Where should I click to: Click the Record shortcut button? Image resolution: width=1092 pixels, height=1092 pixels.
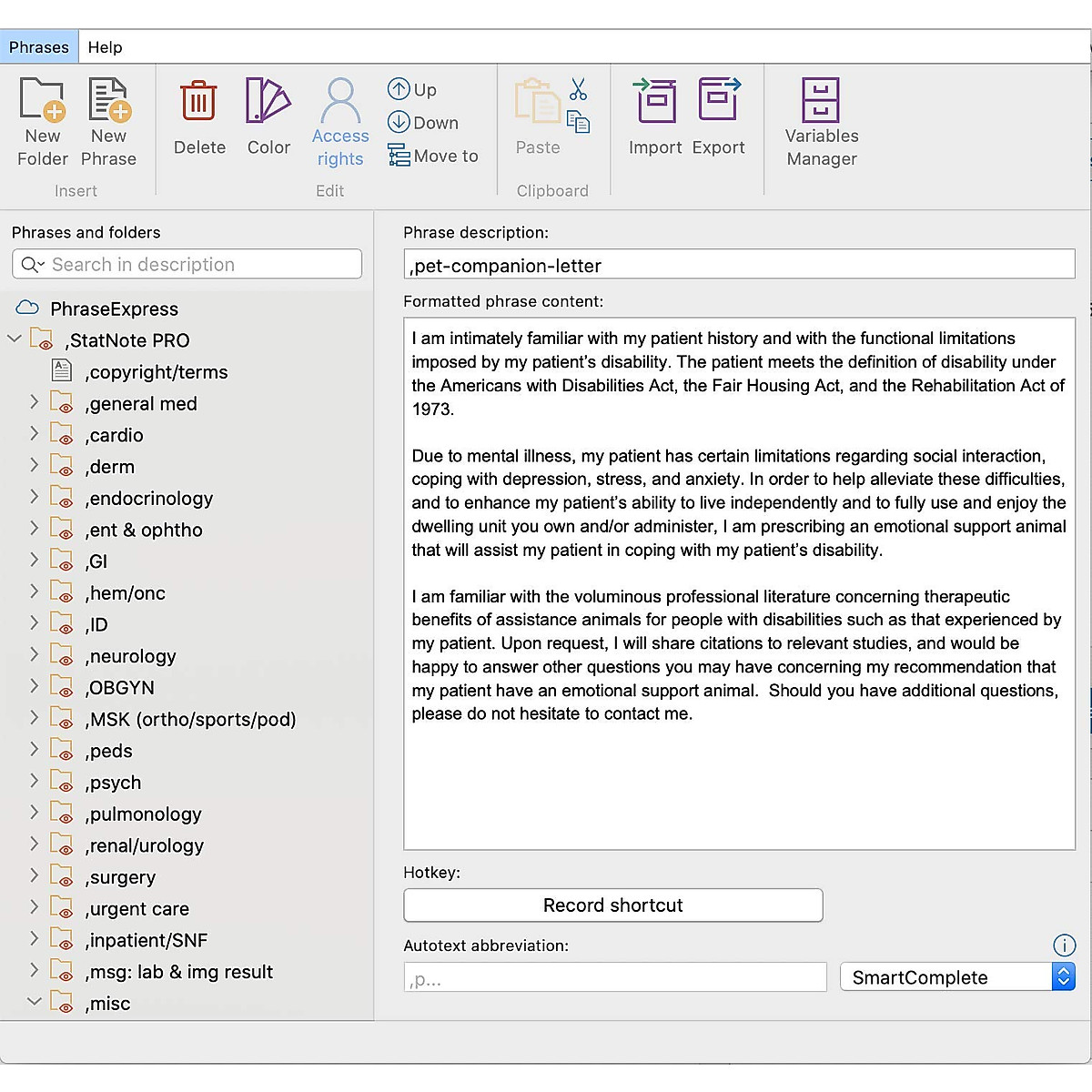[612, 905]
